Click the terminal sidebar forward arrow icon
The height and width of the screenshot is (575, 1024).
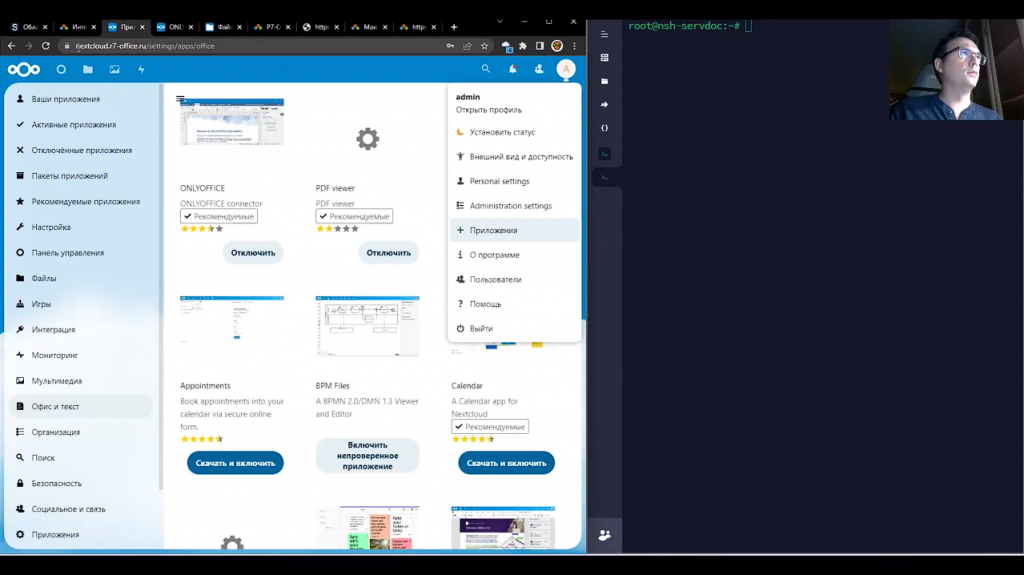tap(604, 105)
